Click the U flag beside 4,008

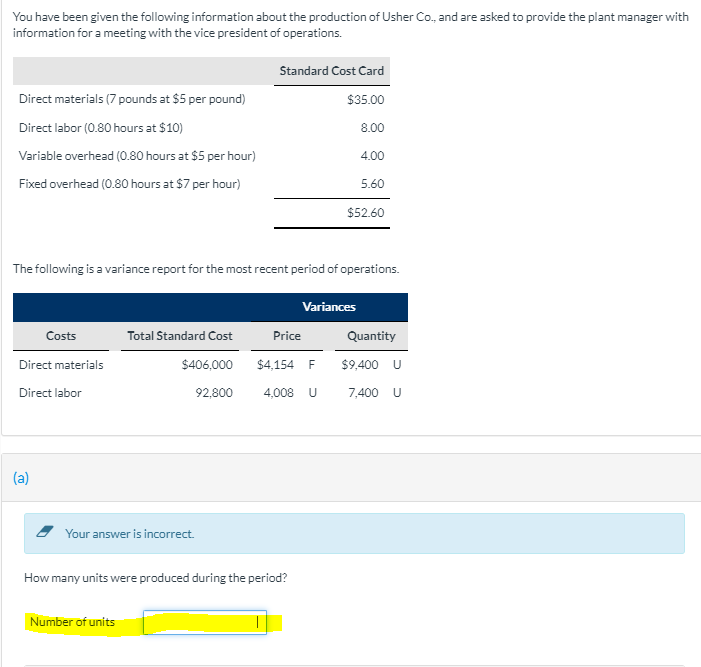click(x=313, y=393)
